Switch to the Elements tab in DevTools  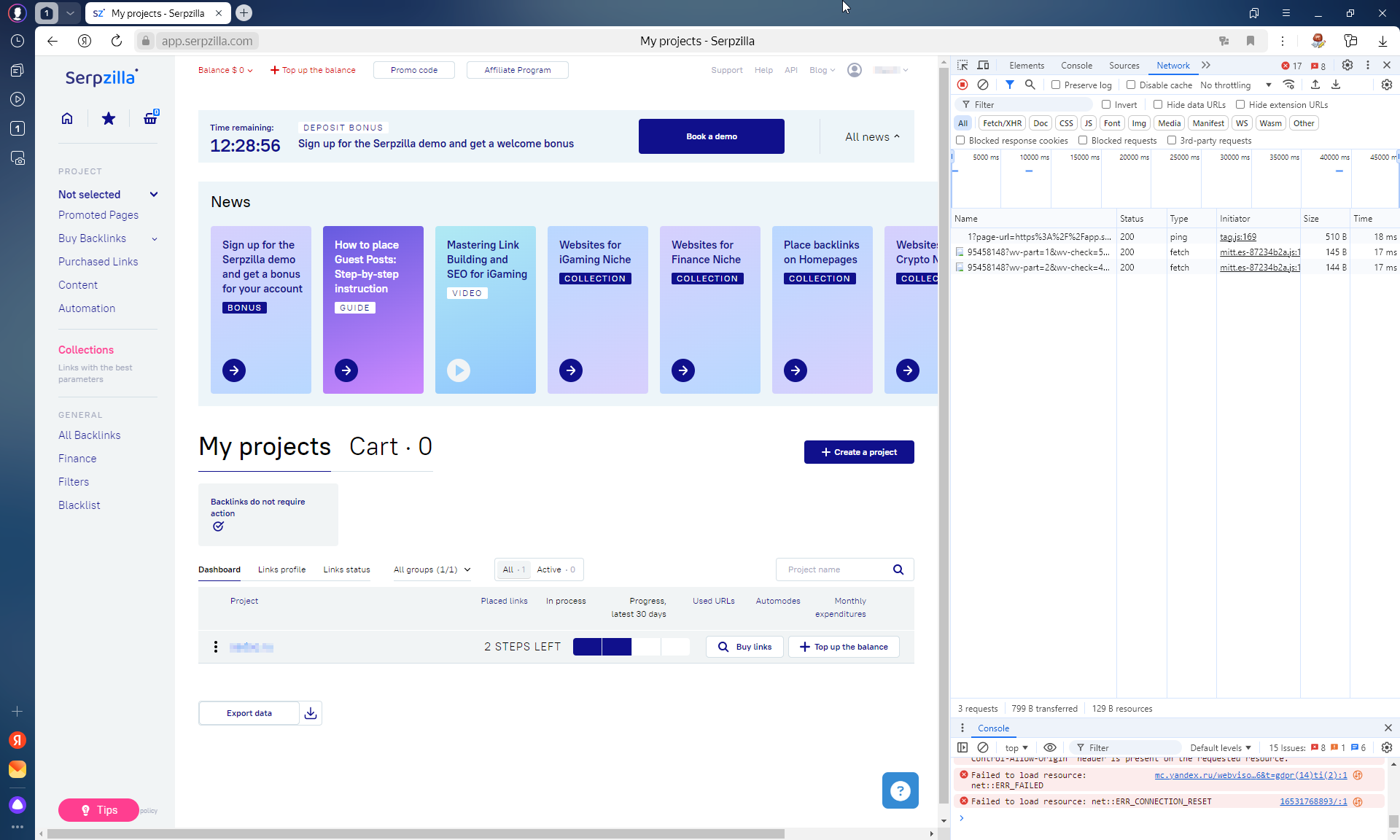pos(1027,66)
